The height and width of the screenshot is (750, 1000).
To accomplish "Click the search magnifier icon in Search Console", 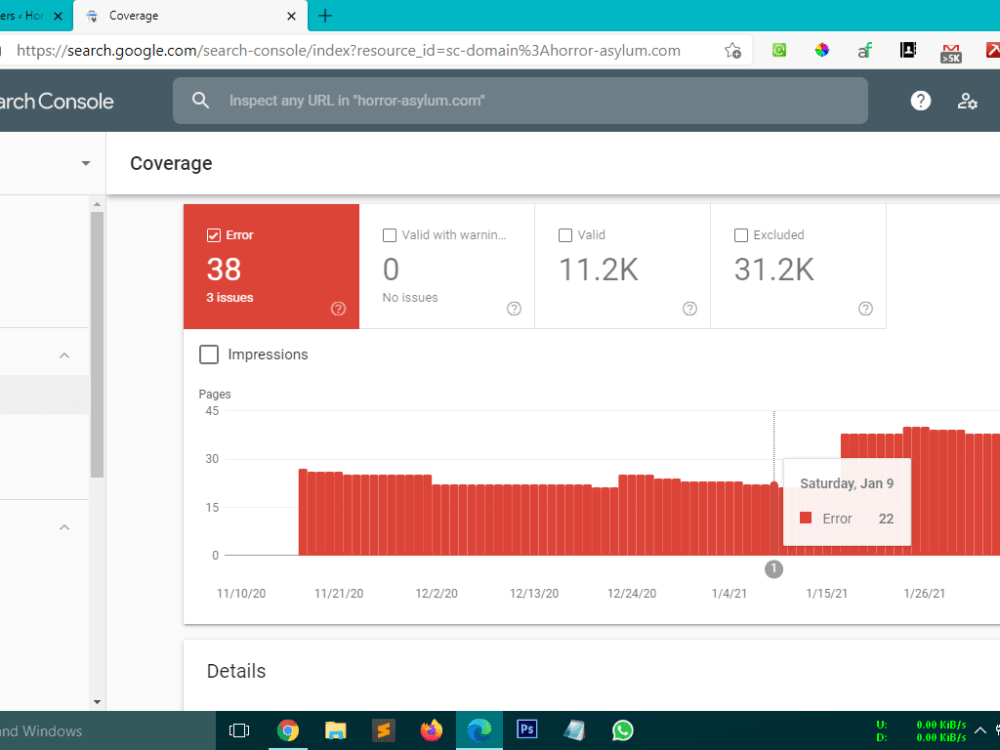I will point(200,100).
